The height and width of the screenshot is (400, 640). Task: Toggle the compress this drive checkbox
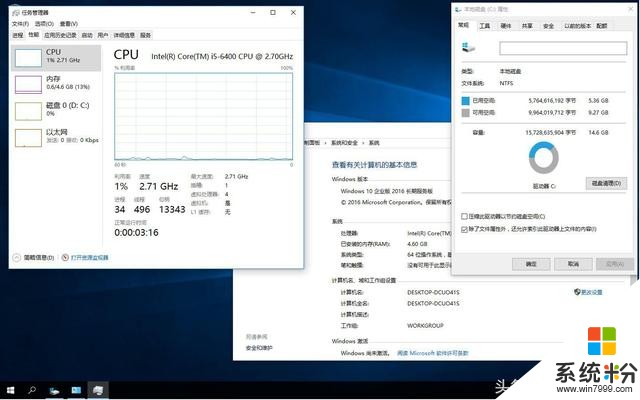[x=464, y=216]
